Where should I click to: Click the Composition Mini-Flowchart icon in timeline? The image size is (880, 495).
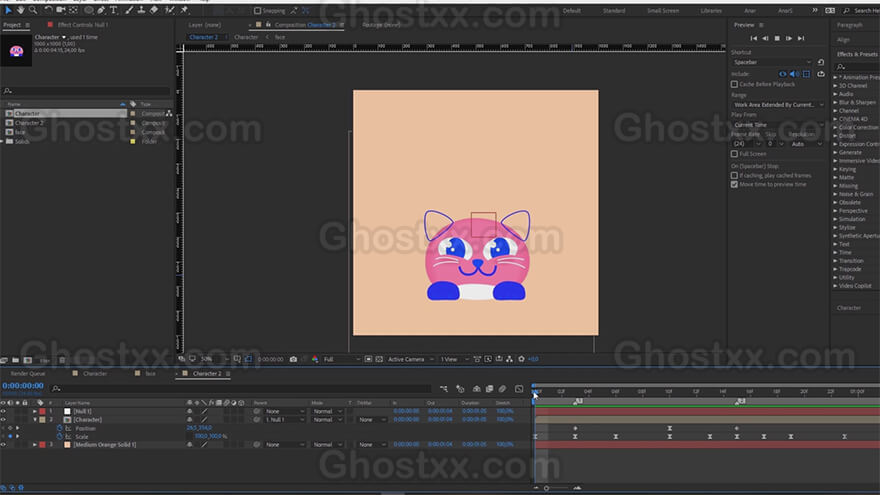click(444, 388)
